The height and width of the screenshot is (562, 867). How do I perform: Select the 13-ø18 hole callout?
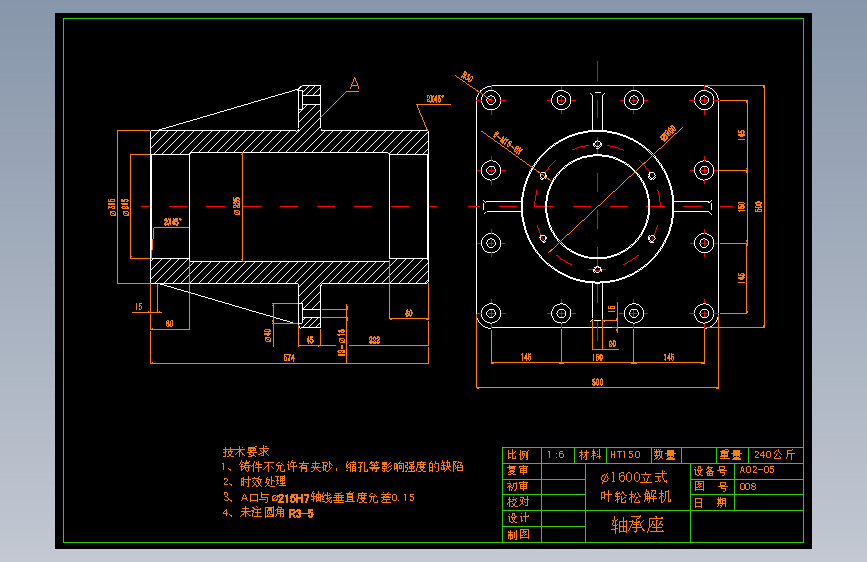pos(341,342)
